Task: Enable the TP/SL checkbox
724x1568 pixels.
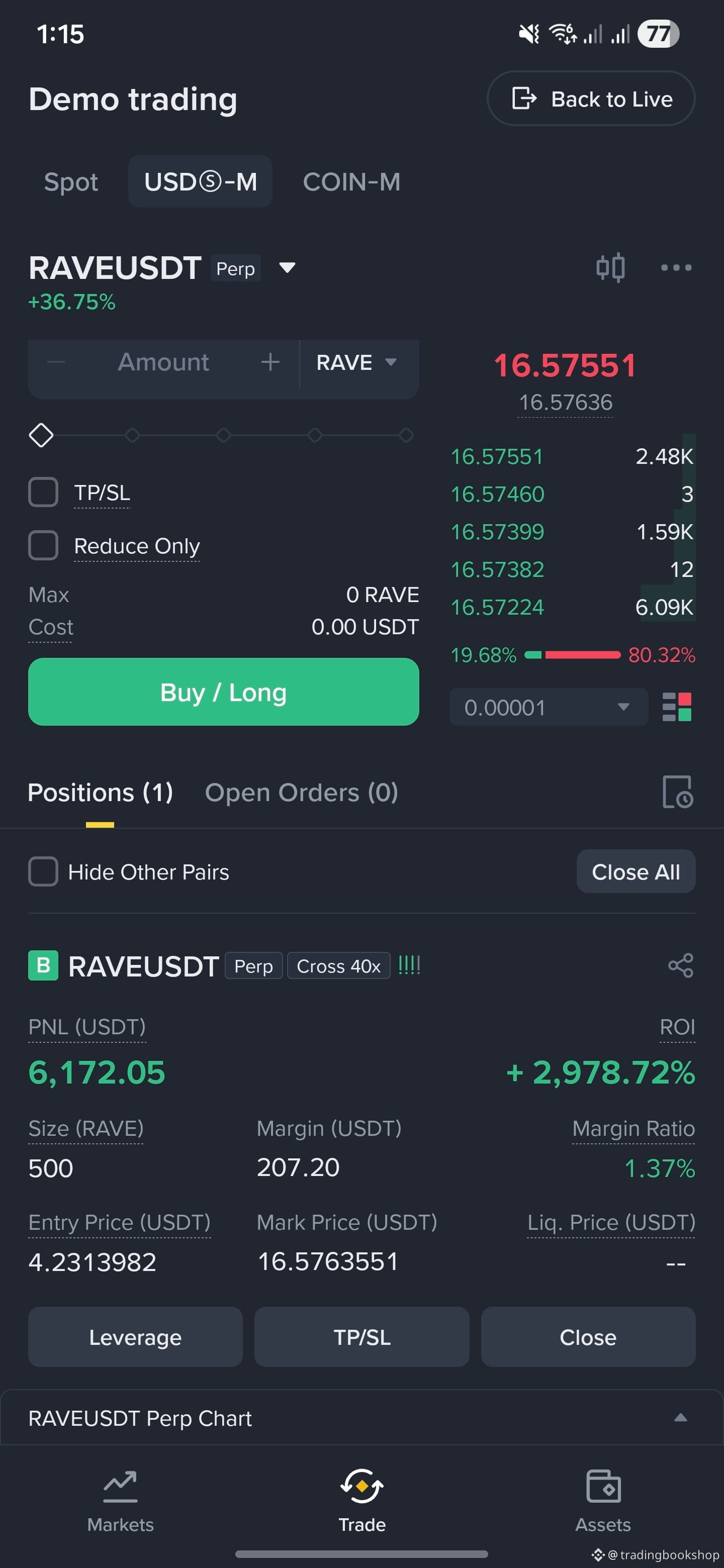Action: tap(43, 492)
